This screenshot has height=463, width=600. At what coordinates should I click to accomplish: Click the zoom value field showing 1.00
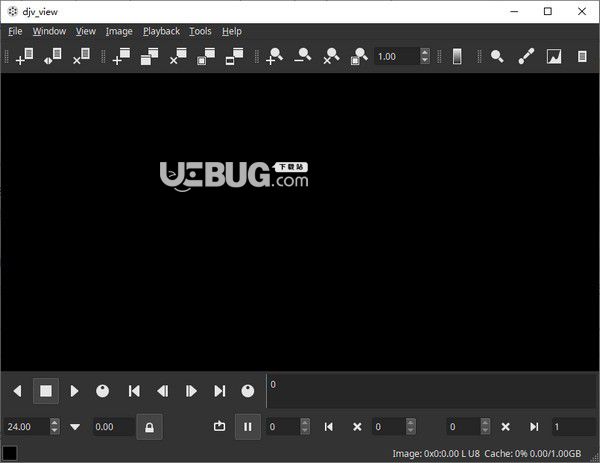(x=396, y=57)
